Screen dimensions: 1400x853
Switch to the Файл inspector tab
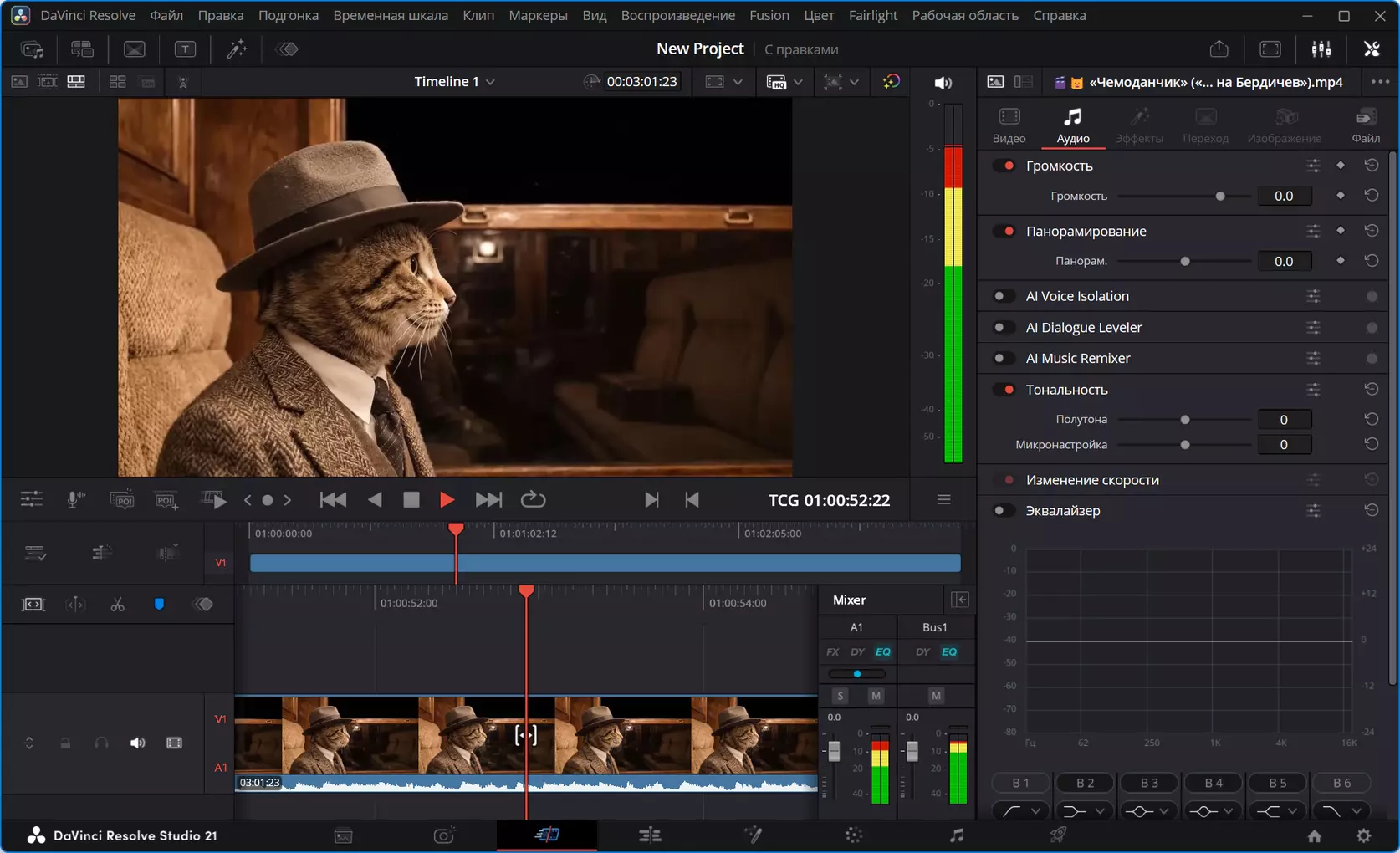point(1366,125)
